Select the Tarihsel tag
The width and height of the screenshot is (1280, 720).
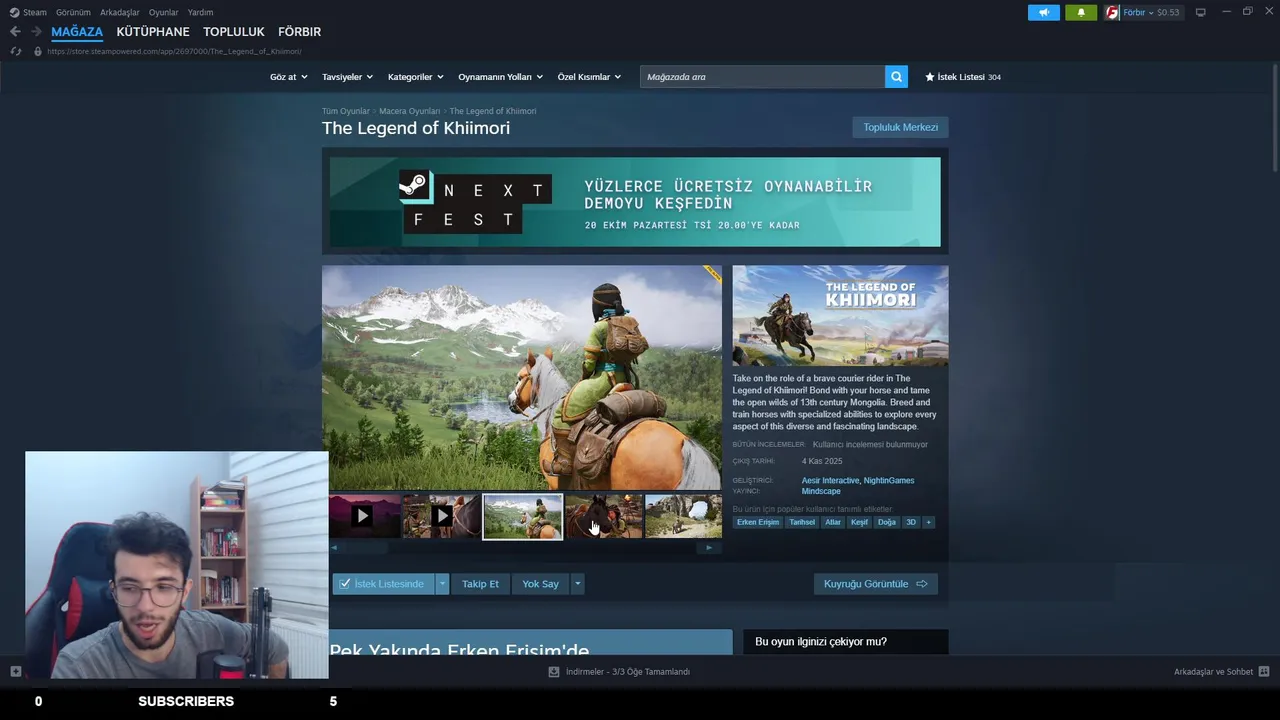click(x=802, y=522)
